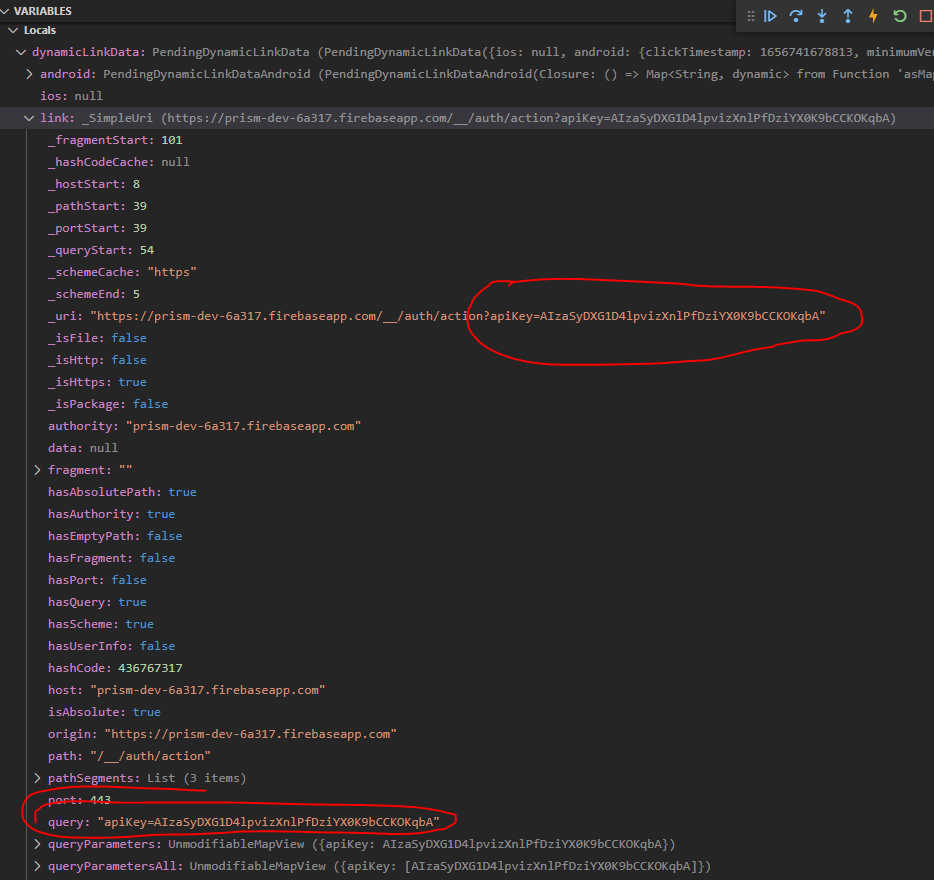
Task: Select the ios: null row
Action: pyautogui.click(x=467, y=96)
